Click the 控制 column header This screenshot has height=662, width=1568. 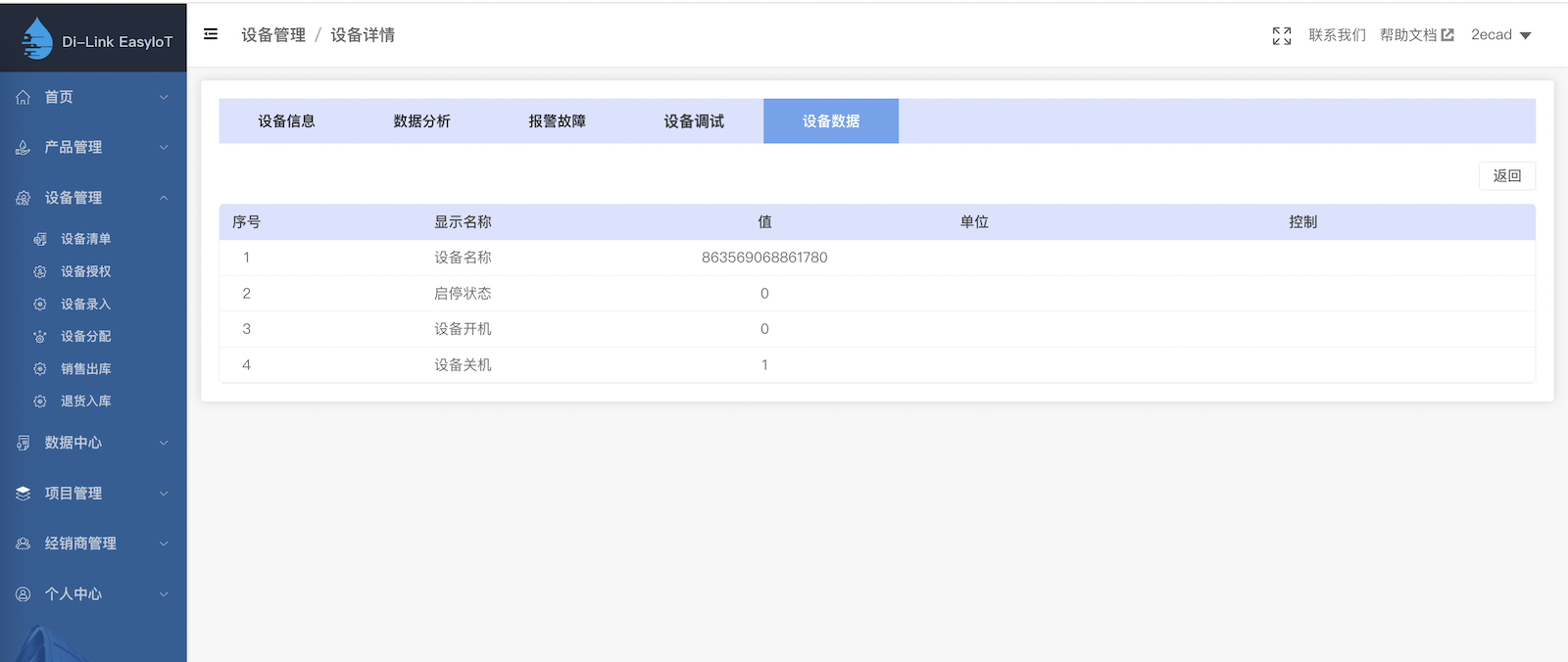[1303, 222]
